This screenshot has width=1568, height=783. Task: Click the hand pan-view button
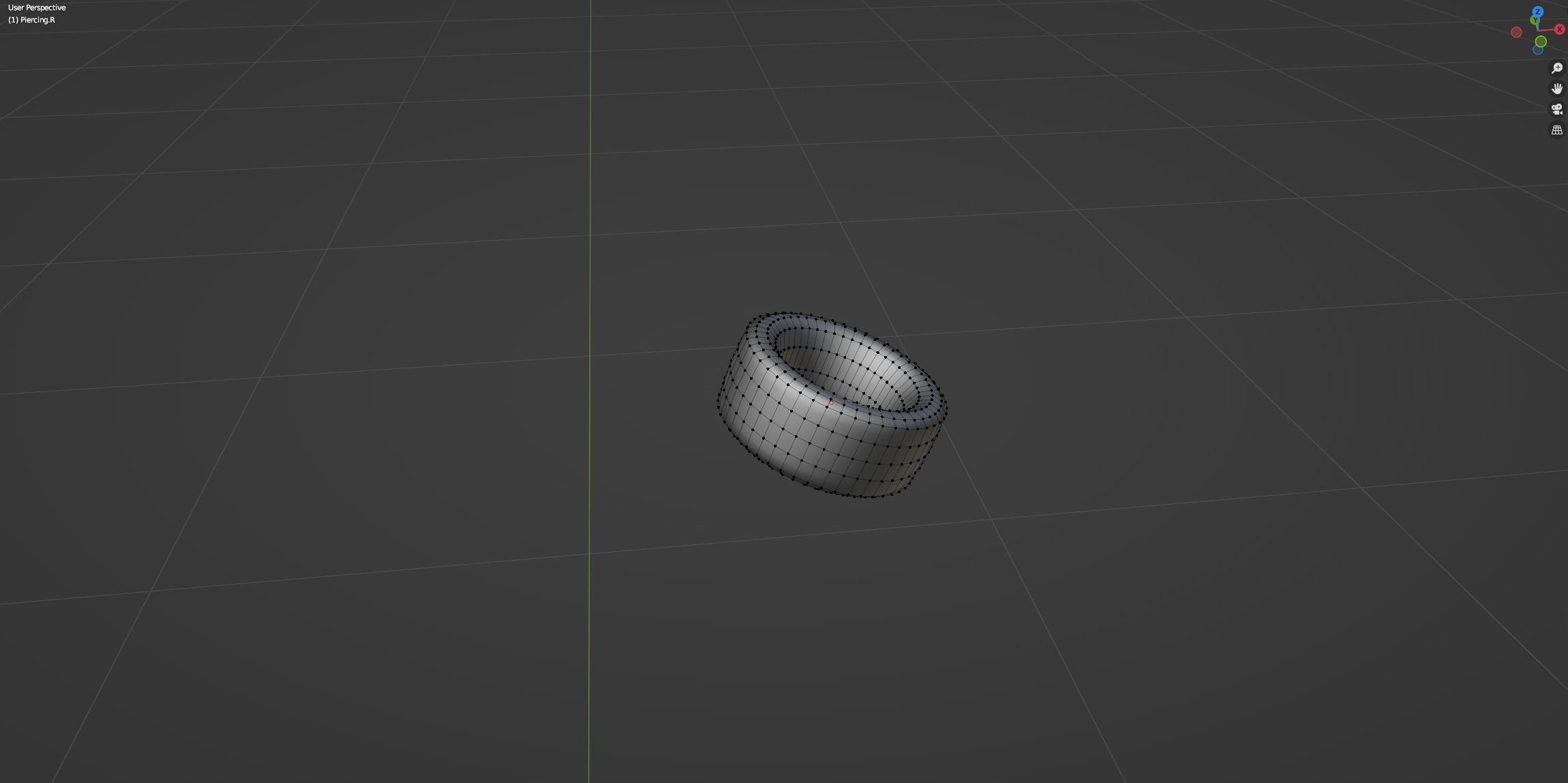1557,89
